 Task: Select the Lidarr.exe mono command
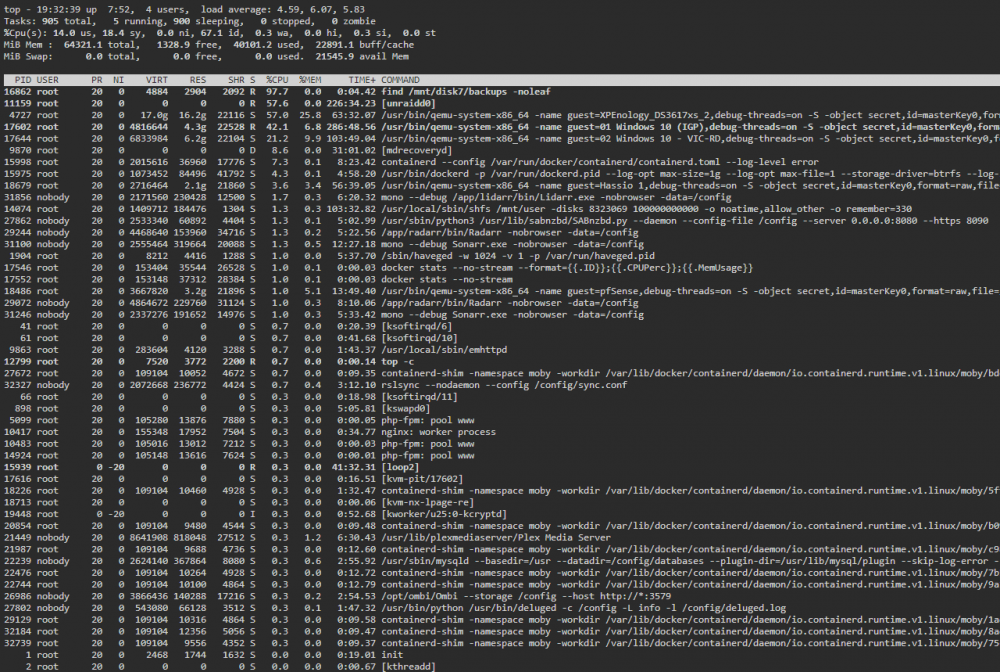[x=556, y=198]
